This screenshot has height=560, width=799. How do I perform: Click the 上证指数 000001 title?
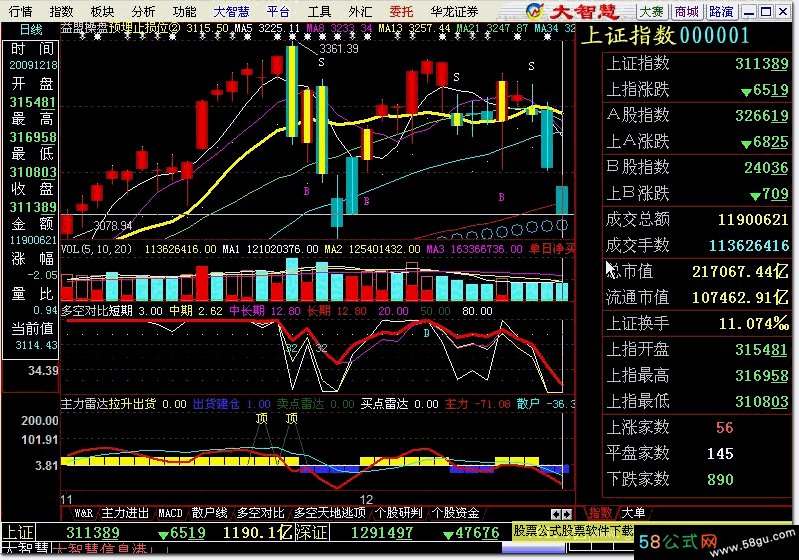[x=665, y=35]
